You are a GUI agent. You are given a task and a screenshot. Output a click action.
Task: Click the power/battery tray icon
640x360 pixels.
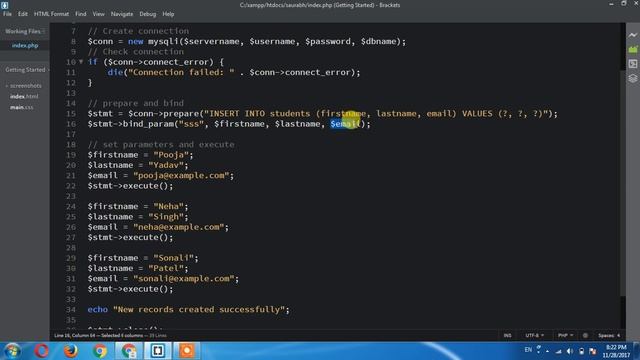[x=581, y=351]
